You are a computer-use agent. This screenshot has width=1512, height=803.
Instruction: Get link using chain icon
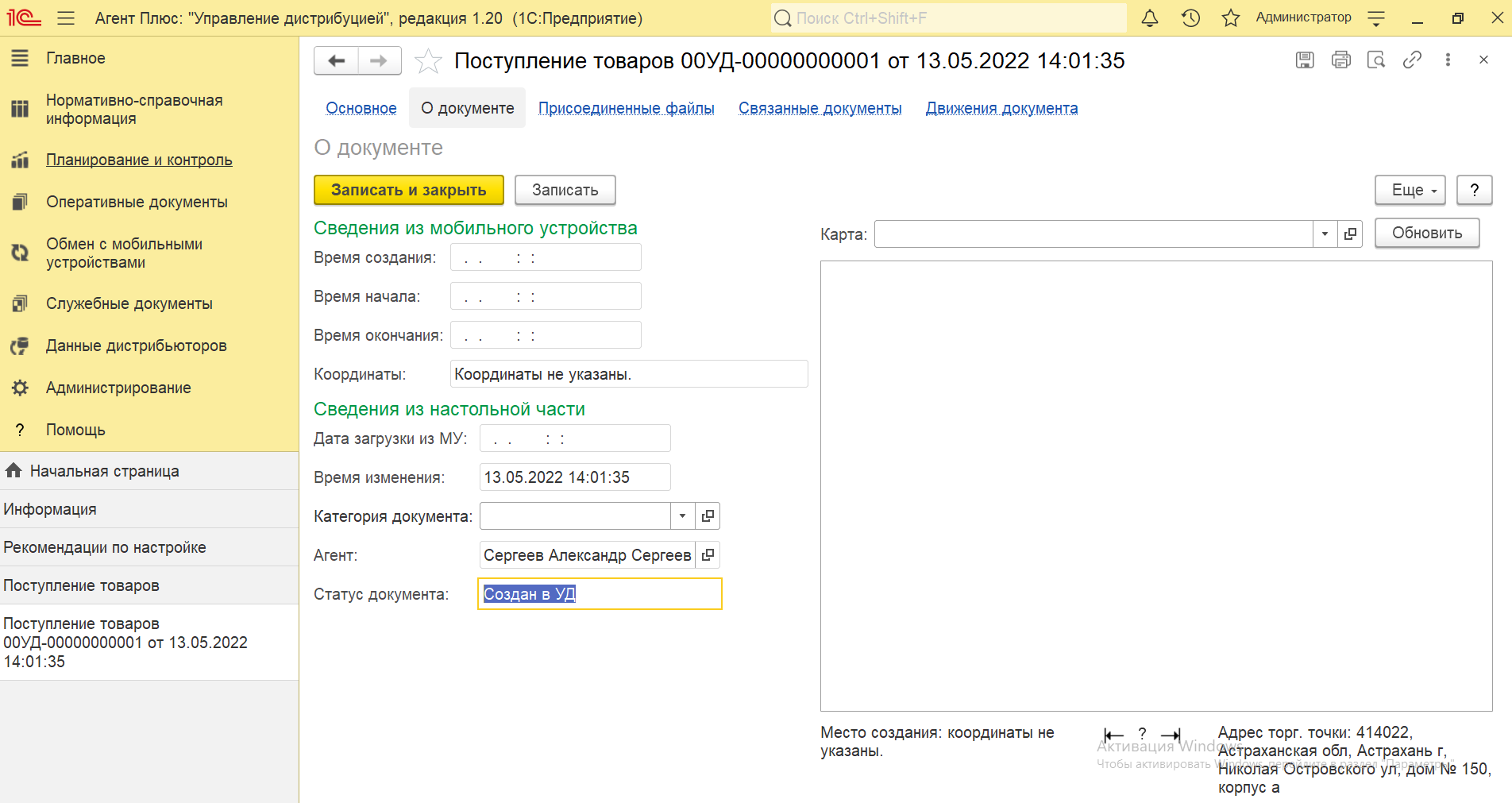point(1412,60)
